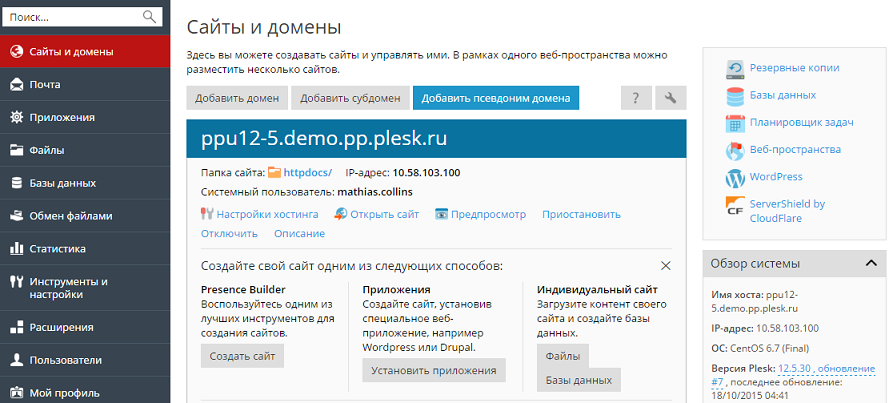Open the help question mark button
Image resolution: width=893 pixels, height=403 pixels.
tap(636, 98)
